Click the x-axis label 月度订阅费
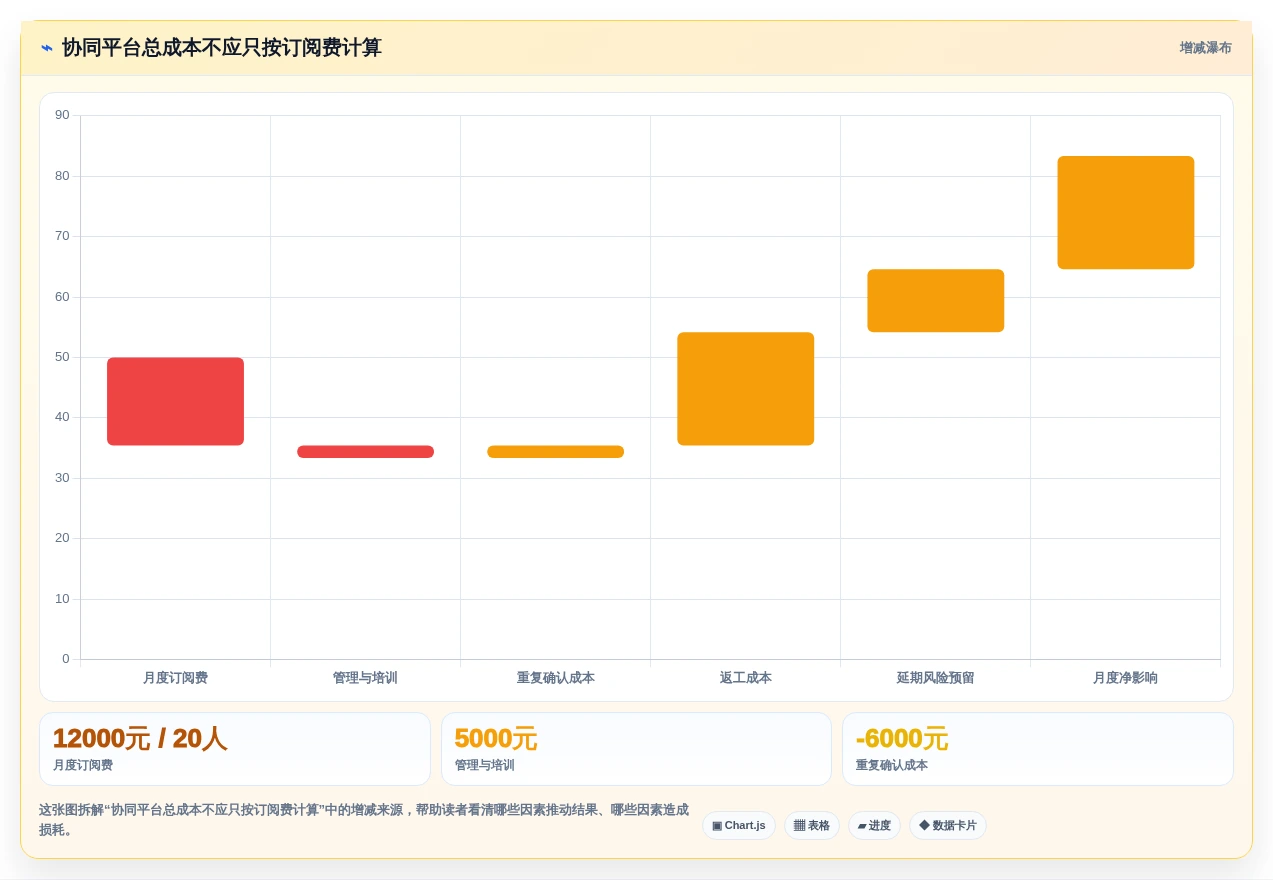This screenshot has height=880, width=1273. (x=175, y=678)
